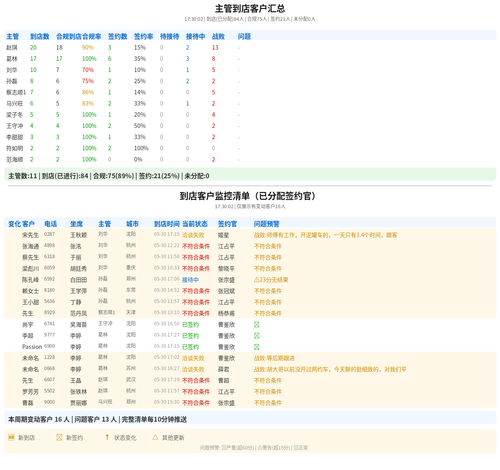The height and width of the screenshot is (470, 500).
Task: Click the 白田田 seat name
Action: click(x=79, y=280)
